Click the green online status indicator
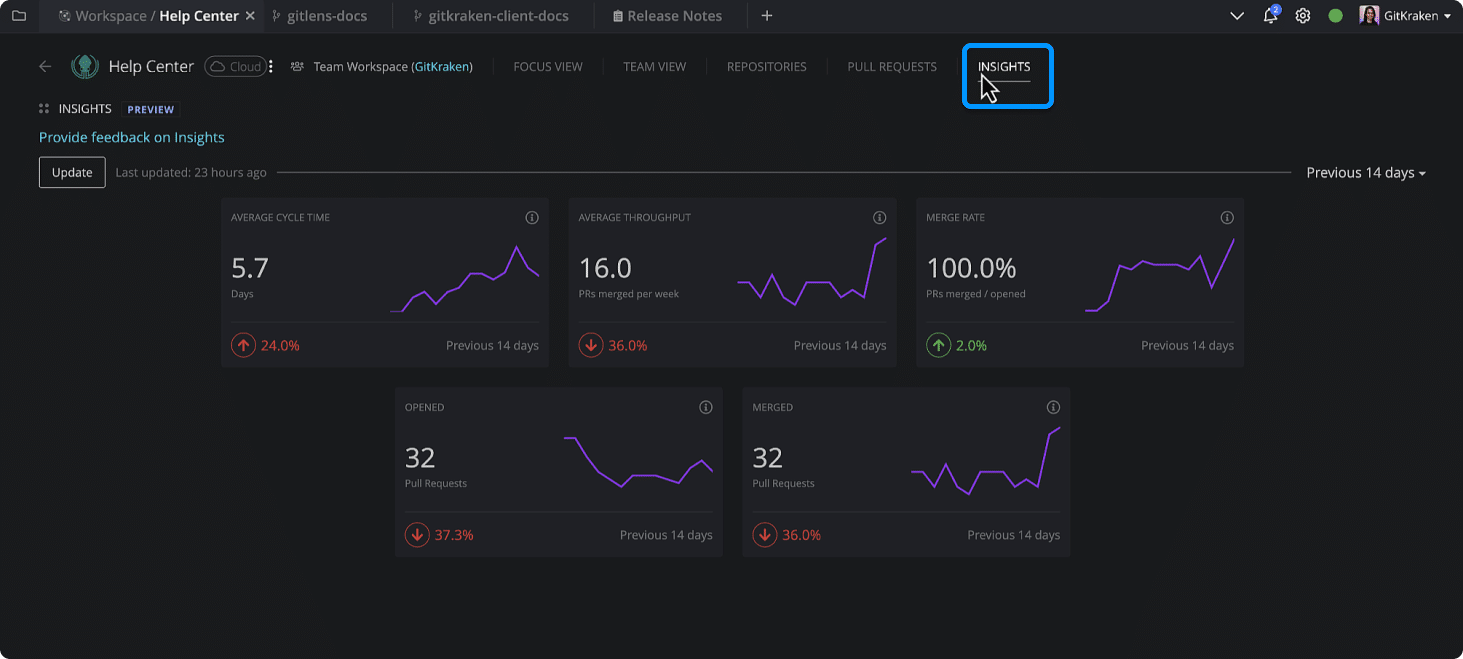Viewport: 1463px width, 659px height. coord(1333,16)
